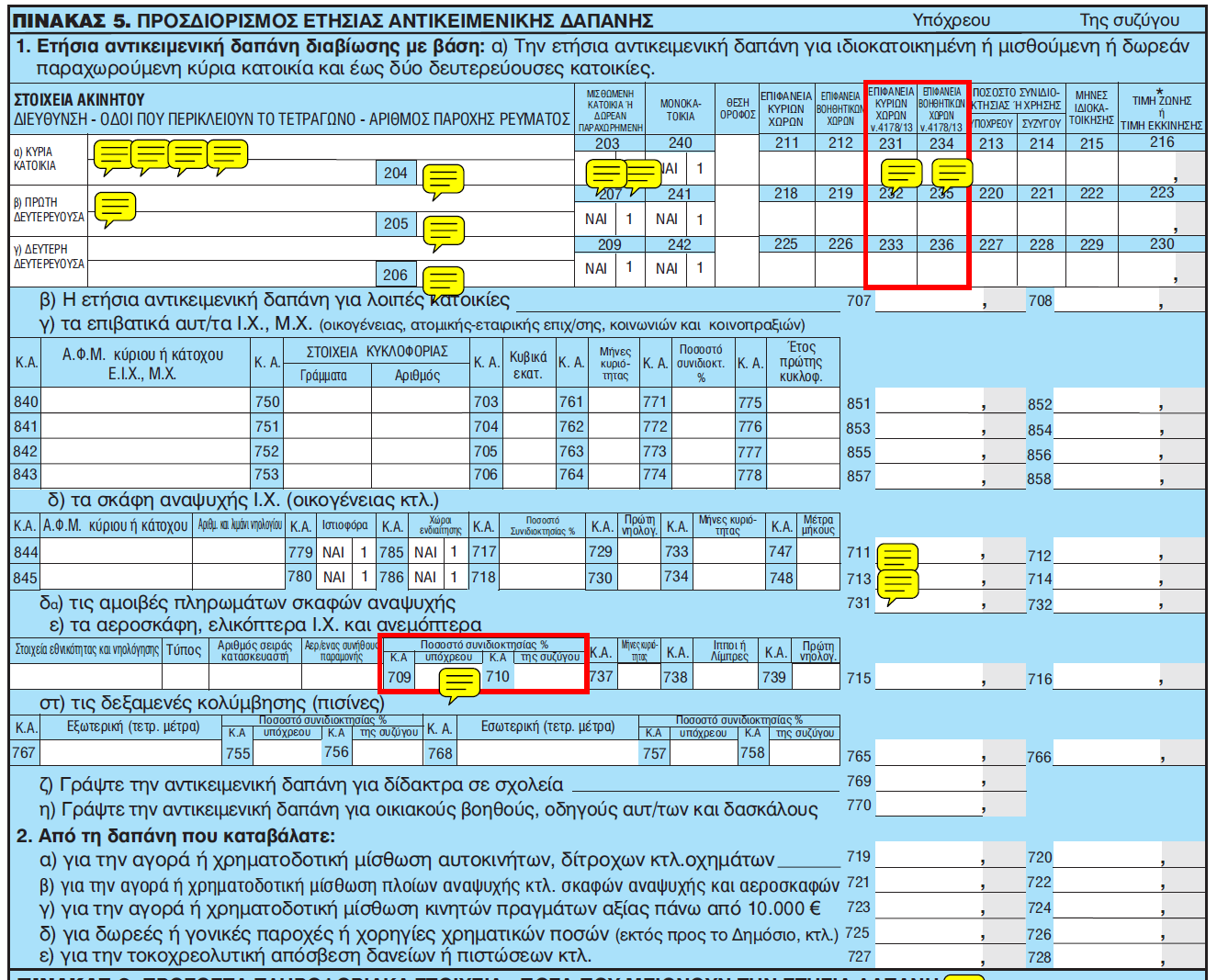1217x980 pixels.
Task: Click the Μήνες κυριότητας field 761
Action: (x=613, y=401)
